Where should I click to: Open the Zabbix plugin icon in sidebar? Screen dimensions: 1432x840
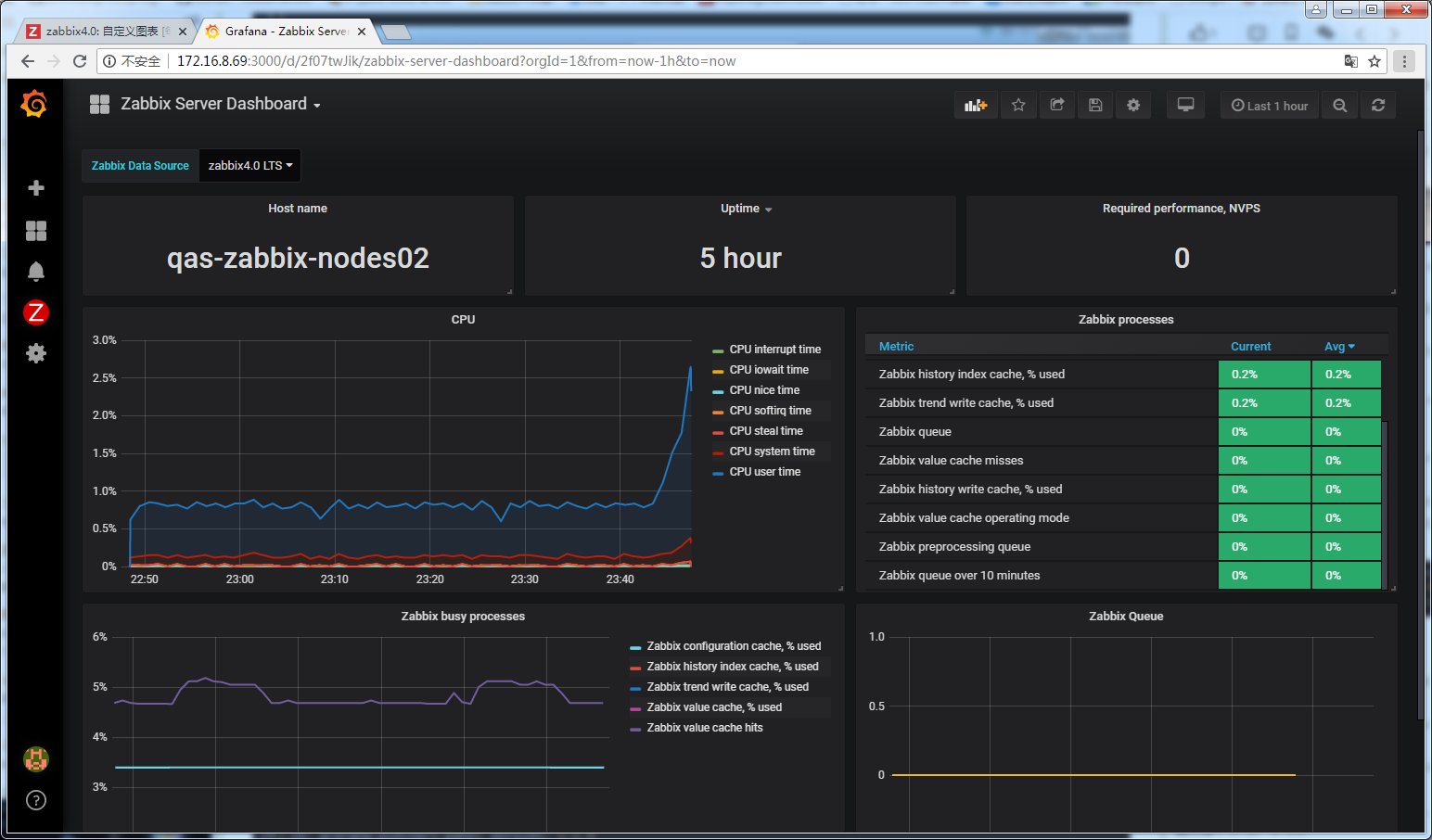click(x=36, y=312)
